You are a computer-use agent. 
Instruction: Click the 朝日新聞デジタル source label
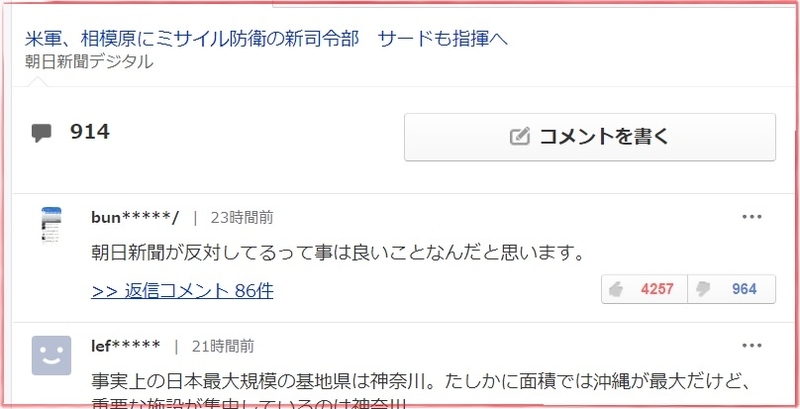pyautogui.click(x=89, y=62)
